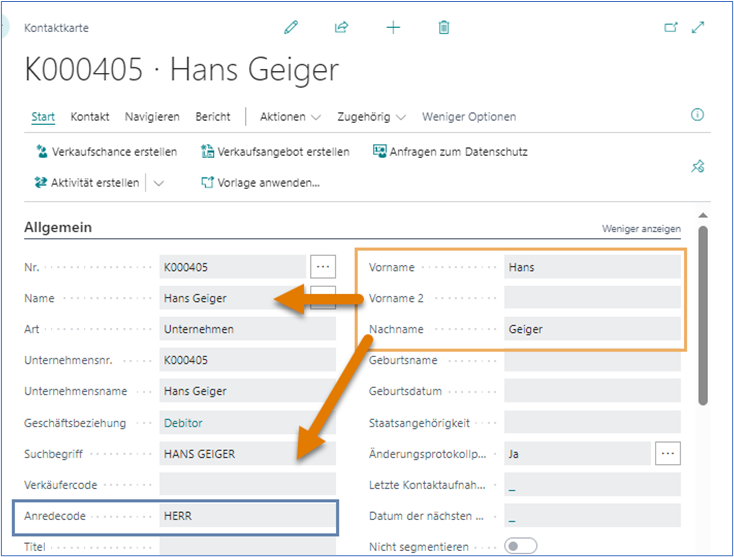
Task: Open dropdown arrow next to Aktivität erstellen
Action: click(x=159, y=183)
